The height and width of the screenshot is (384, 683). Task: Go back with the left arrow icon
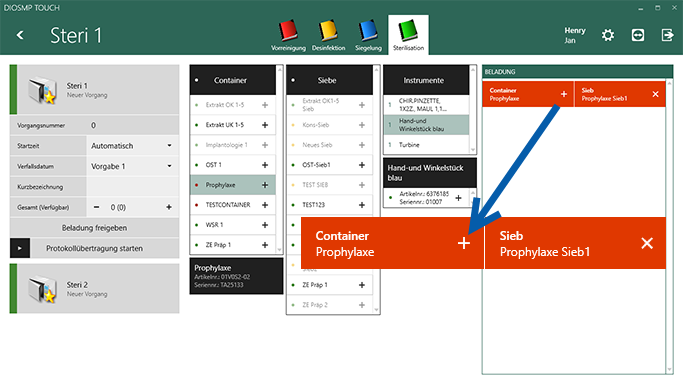[x=20, y=35]
